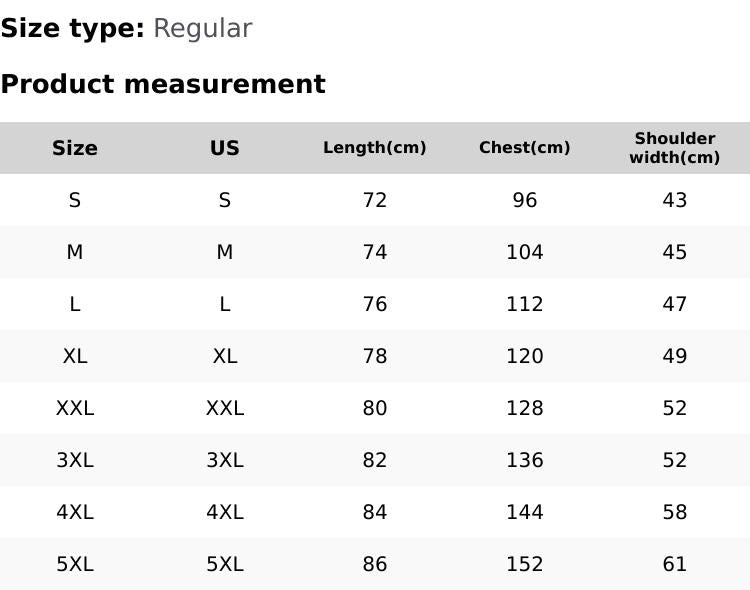Click the Size column header
Viewport: 750px width, 590px height.
point(75,148)
